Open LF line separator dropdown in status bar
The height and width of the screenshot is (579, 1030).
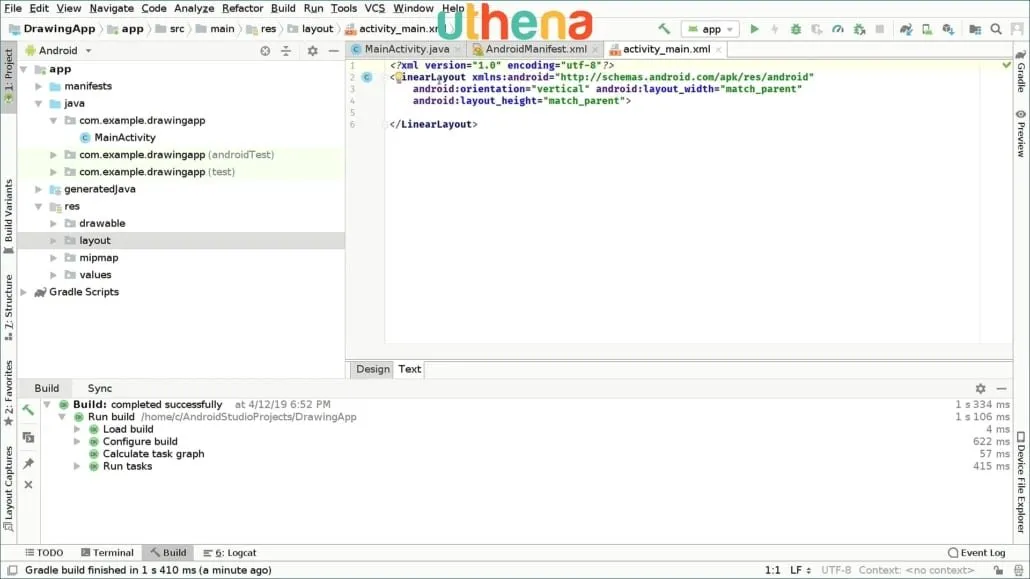pyautogui.click(x=800, y=570)
